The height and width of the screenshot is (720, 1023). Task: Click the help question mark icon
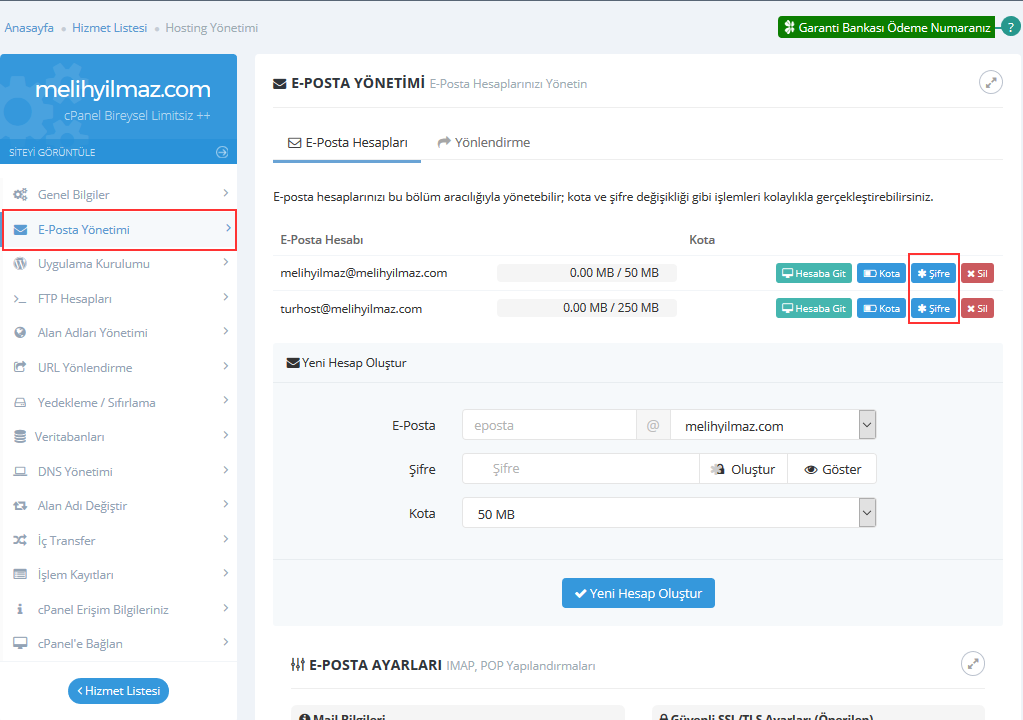(1010, 27)
